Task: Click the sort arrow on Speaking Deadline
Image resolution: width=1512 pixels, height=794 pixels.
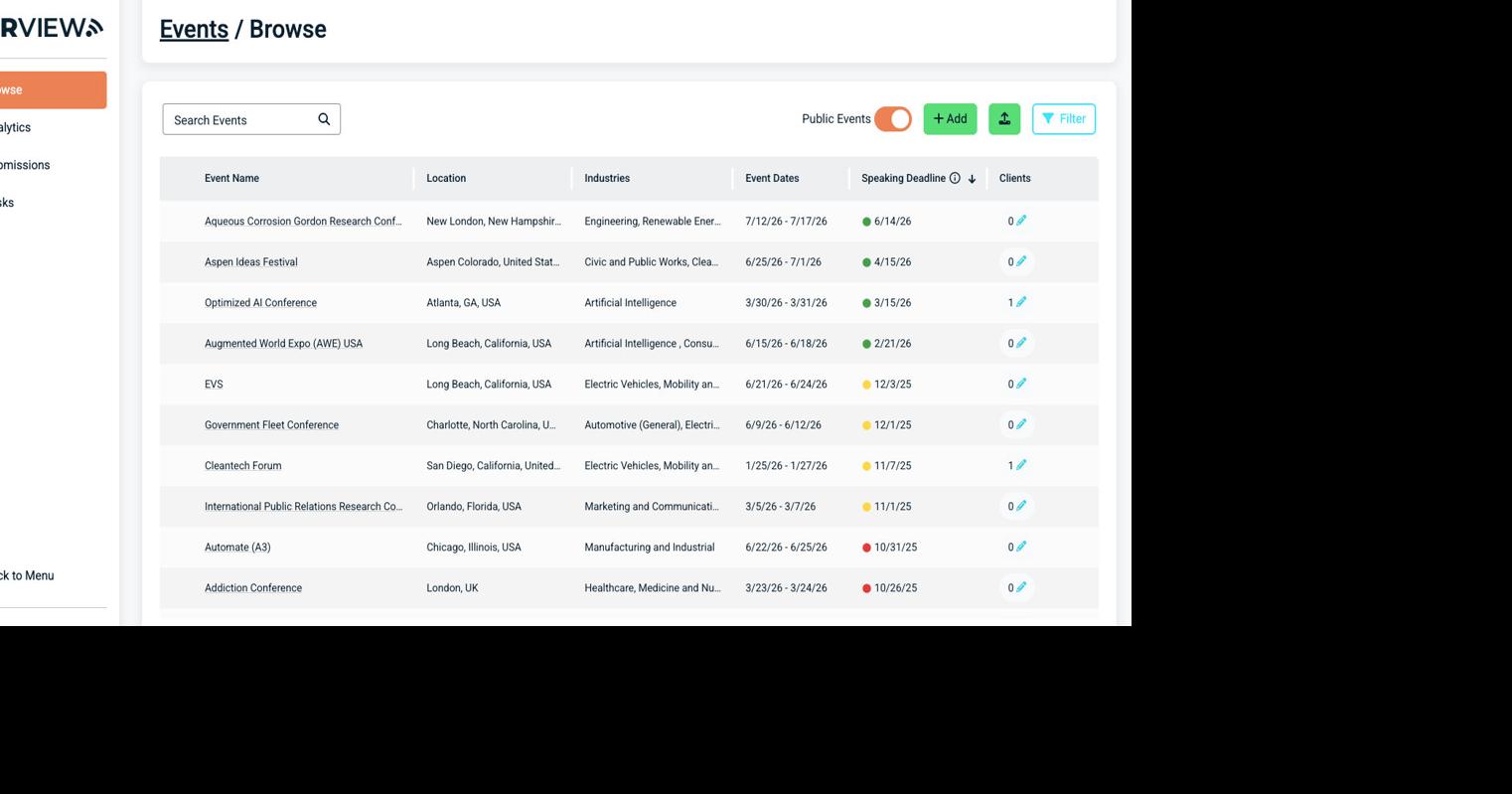Action: [x=972, y=179]
